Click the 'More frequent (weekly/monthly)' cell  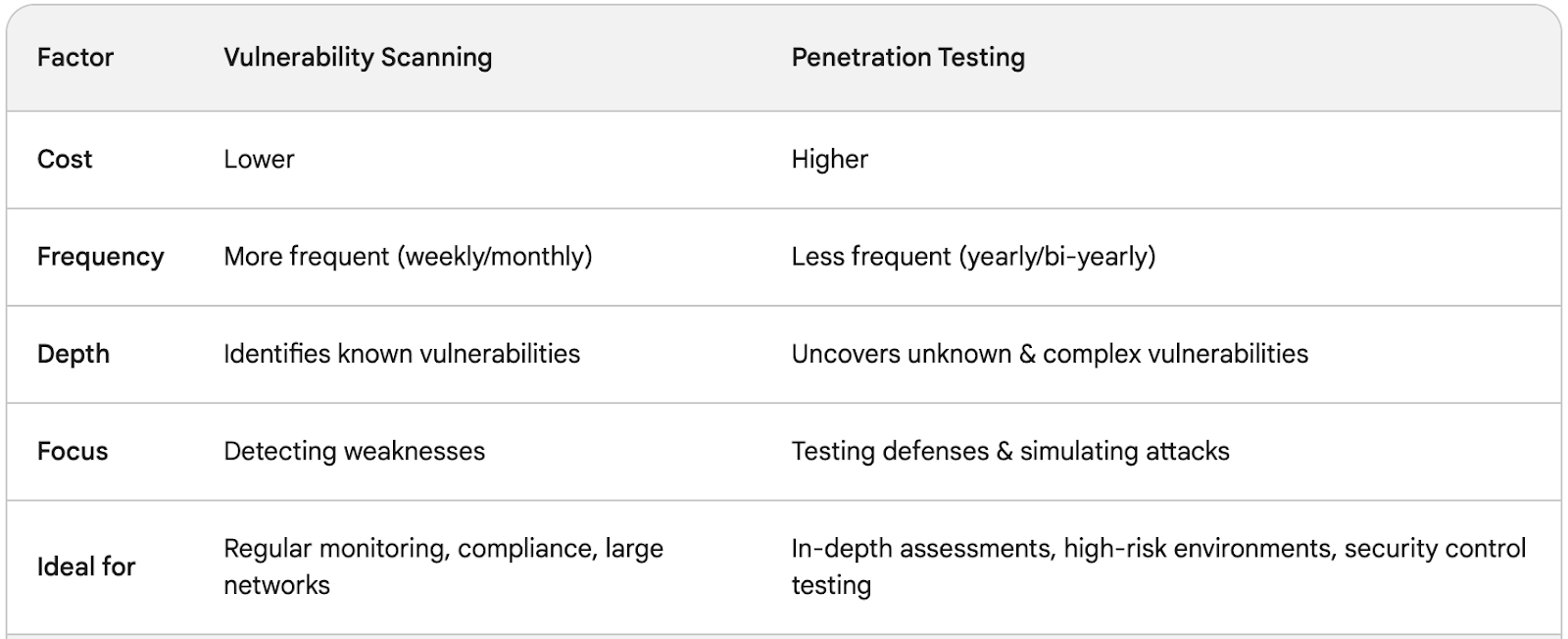click(x=408, y=257)
